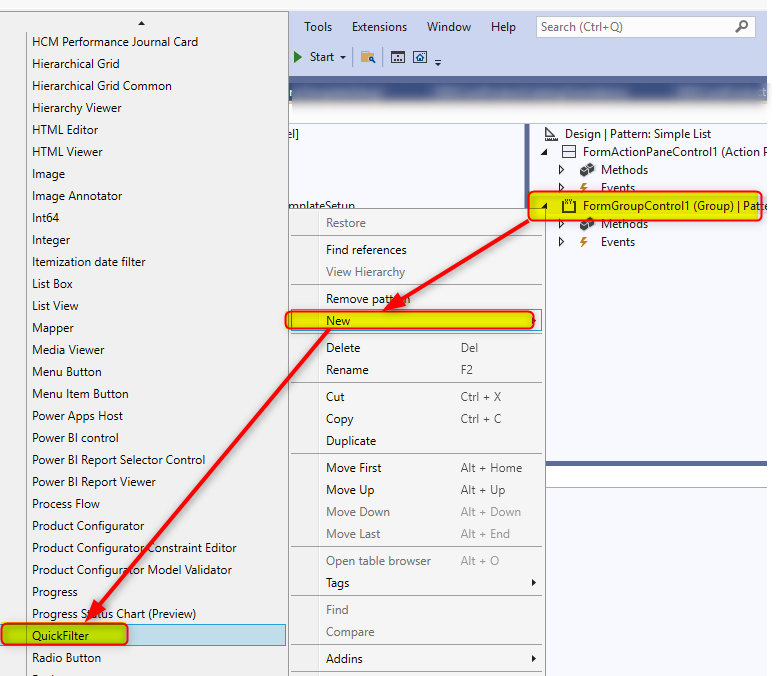Screen dimensions: 777x676
Task: Choose Move First in the context menu
Action: 416,468
